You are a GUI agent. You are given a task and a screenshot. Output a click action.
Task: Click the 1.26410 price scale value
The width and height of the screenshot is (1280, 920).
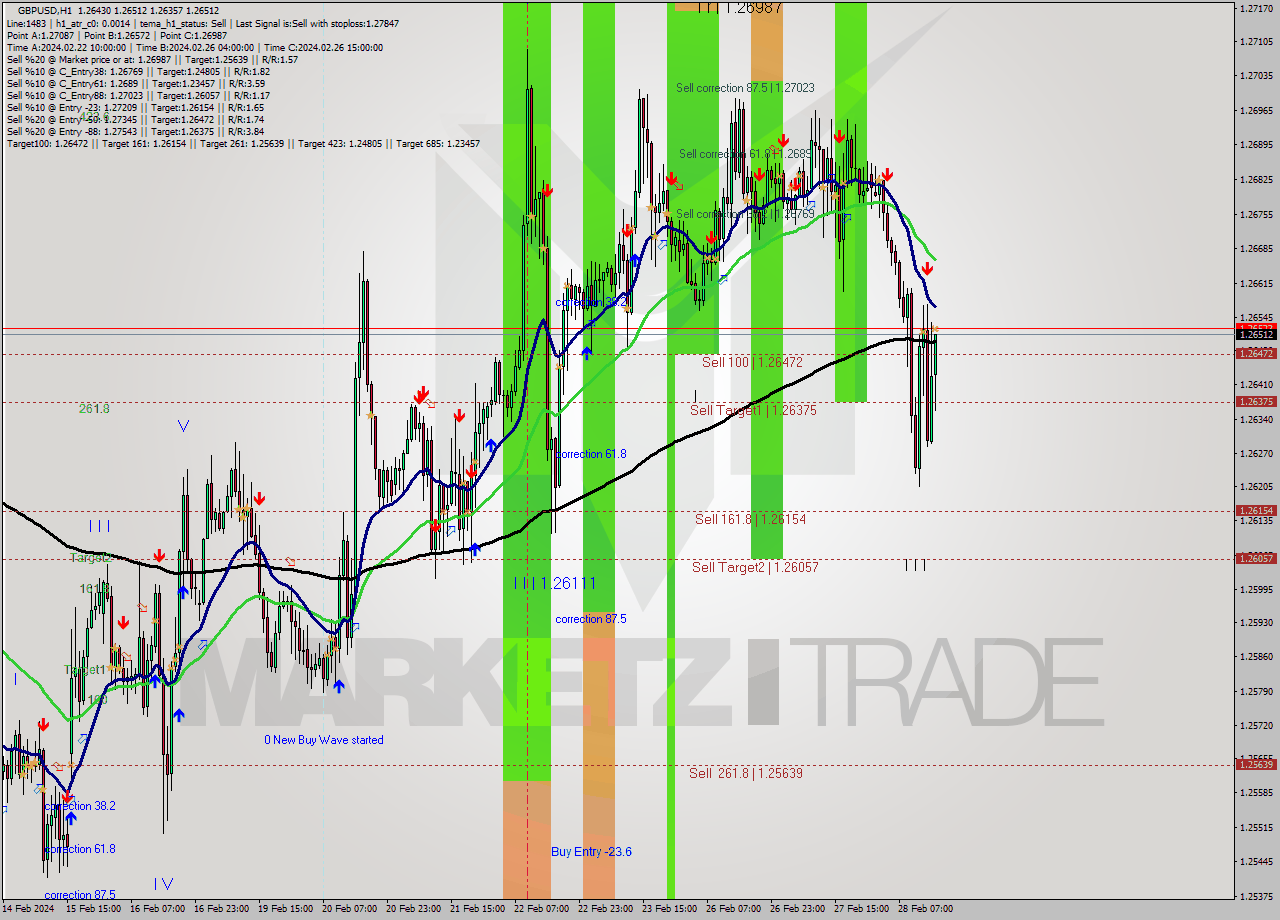click(1256, 385)
